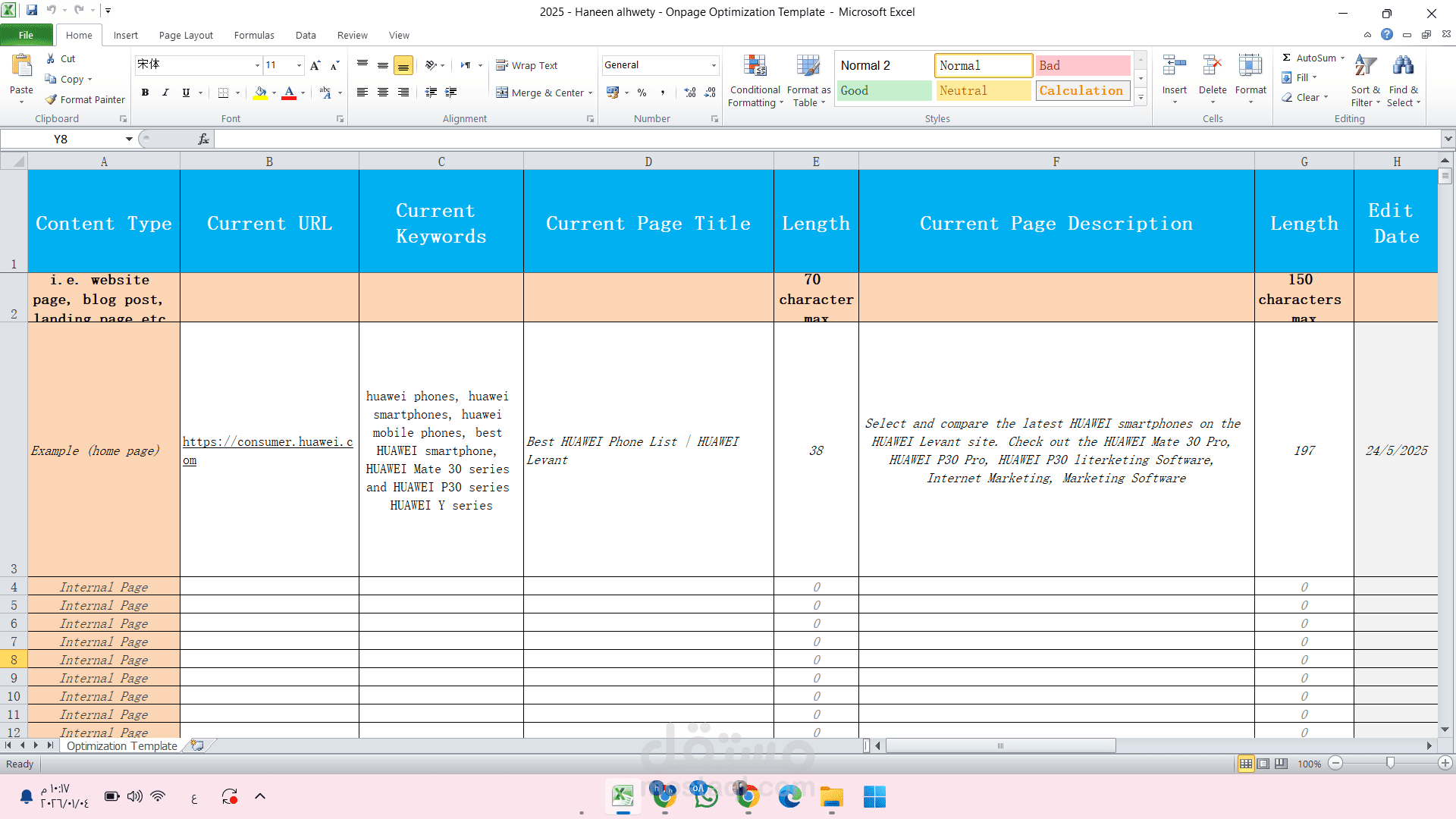Click the Merge & Center button
1456x819 pixels.
(541, 93)
